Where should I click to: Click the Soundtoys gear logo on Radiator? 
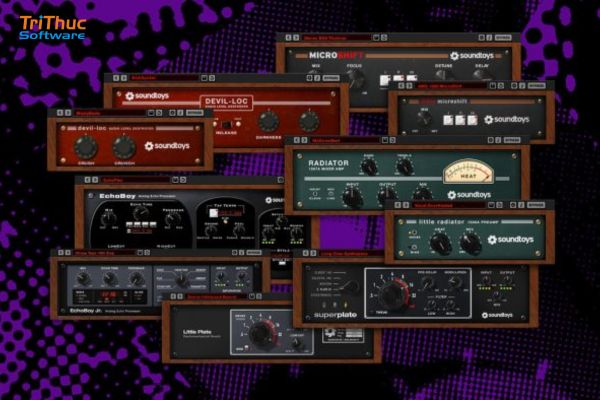click(x=452, y=195)
